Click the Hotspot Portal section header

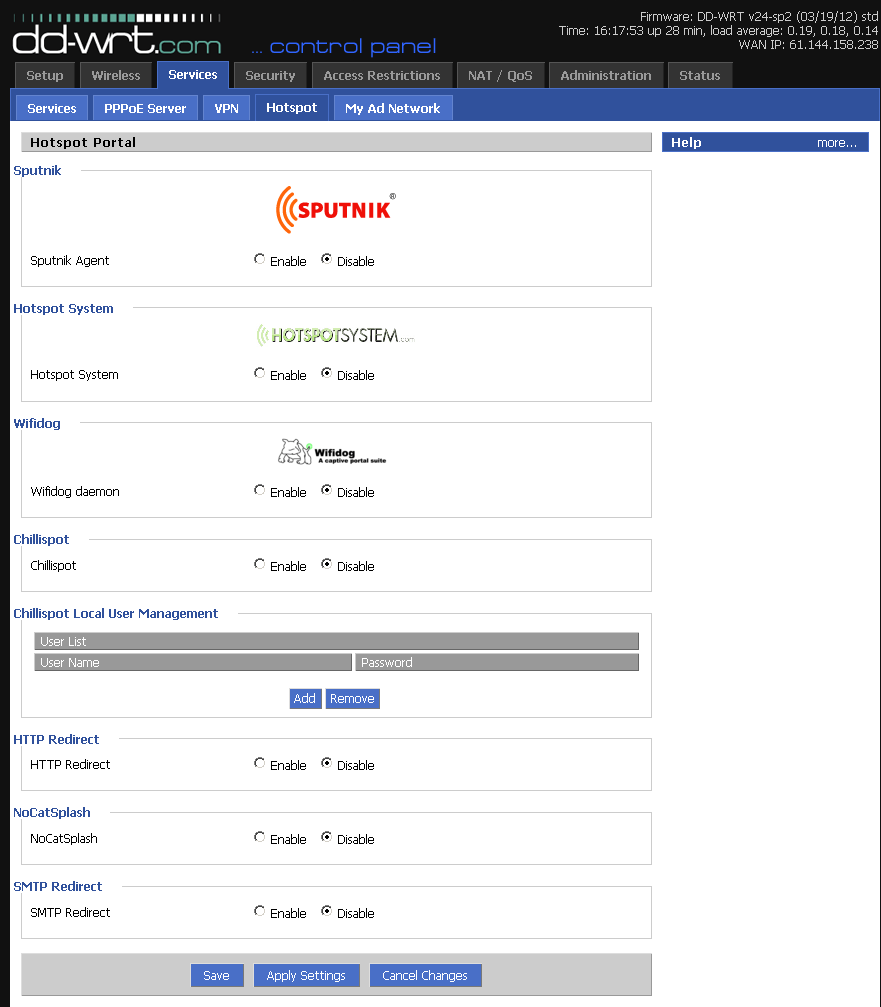click(336, 143)
